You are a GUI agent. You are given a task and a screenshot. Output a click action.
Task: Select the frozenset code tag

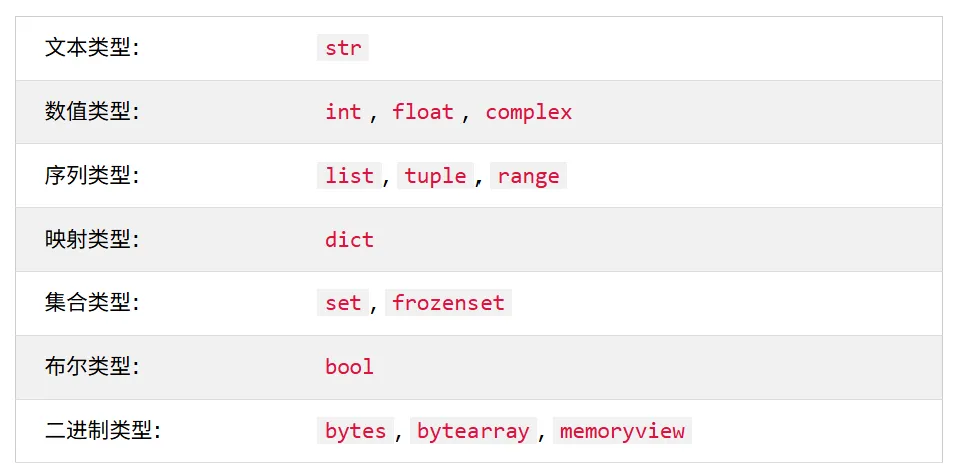(448, 303)
